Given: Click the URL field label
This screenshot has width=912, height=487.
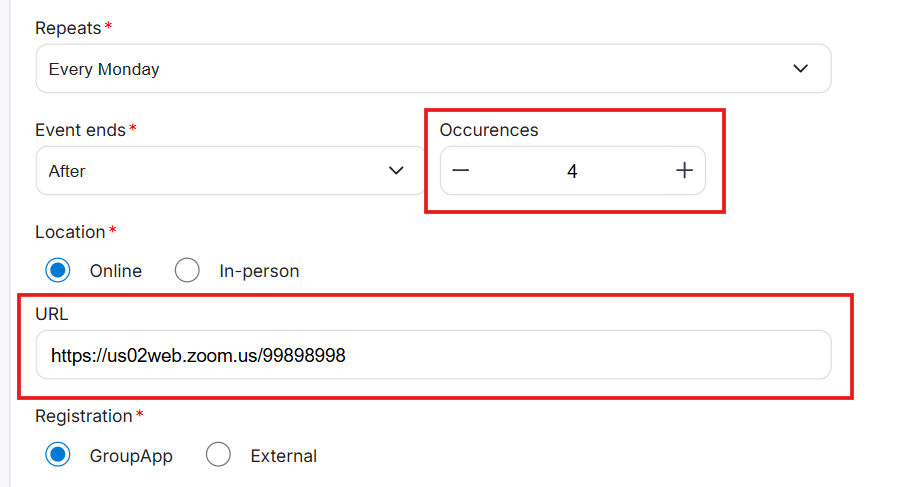Looking at the screenshot, I should coord(51,314).
